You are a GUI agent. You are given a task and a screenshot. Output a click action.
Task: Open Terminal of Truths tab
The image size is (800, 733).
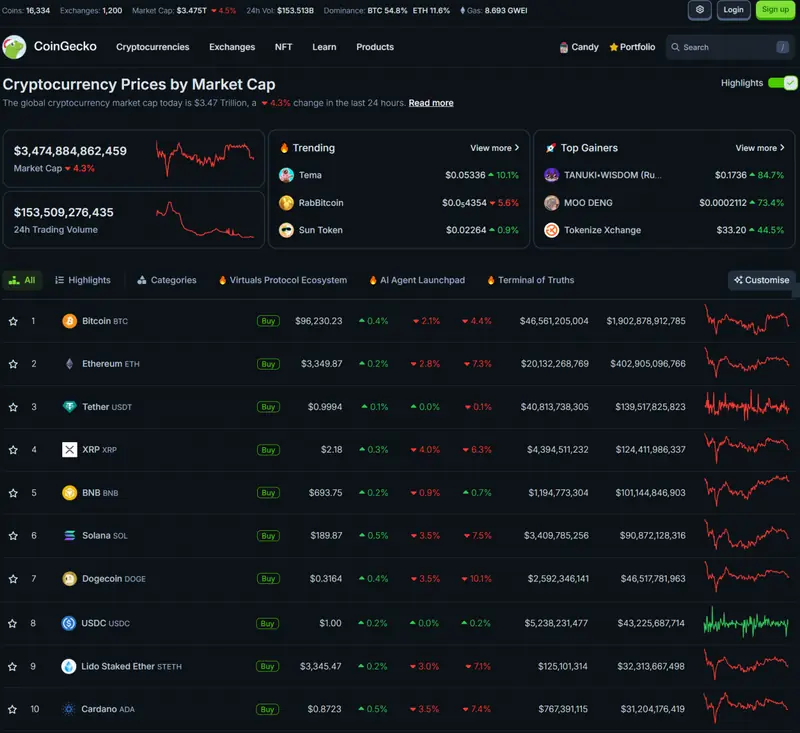[x=531, y=280]
